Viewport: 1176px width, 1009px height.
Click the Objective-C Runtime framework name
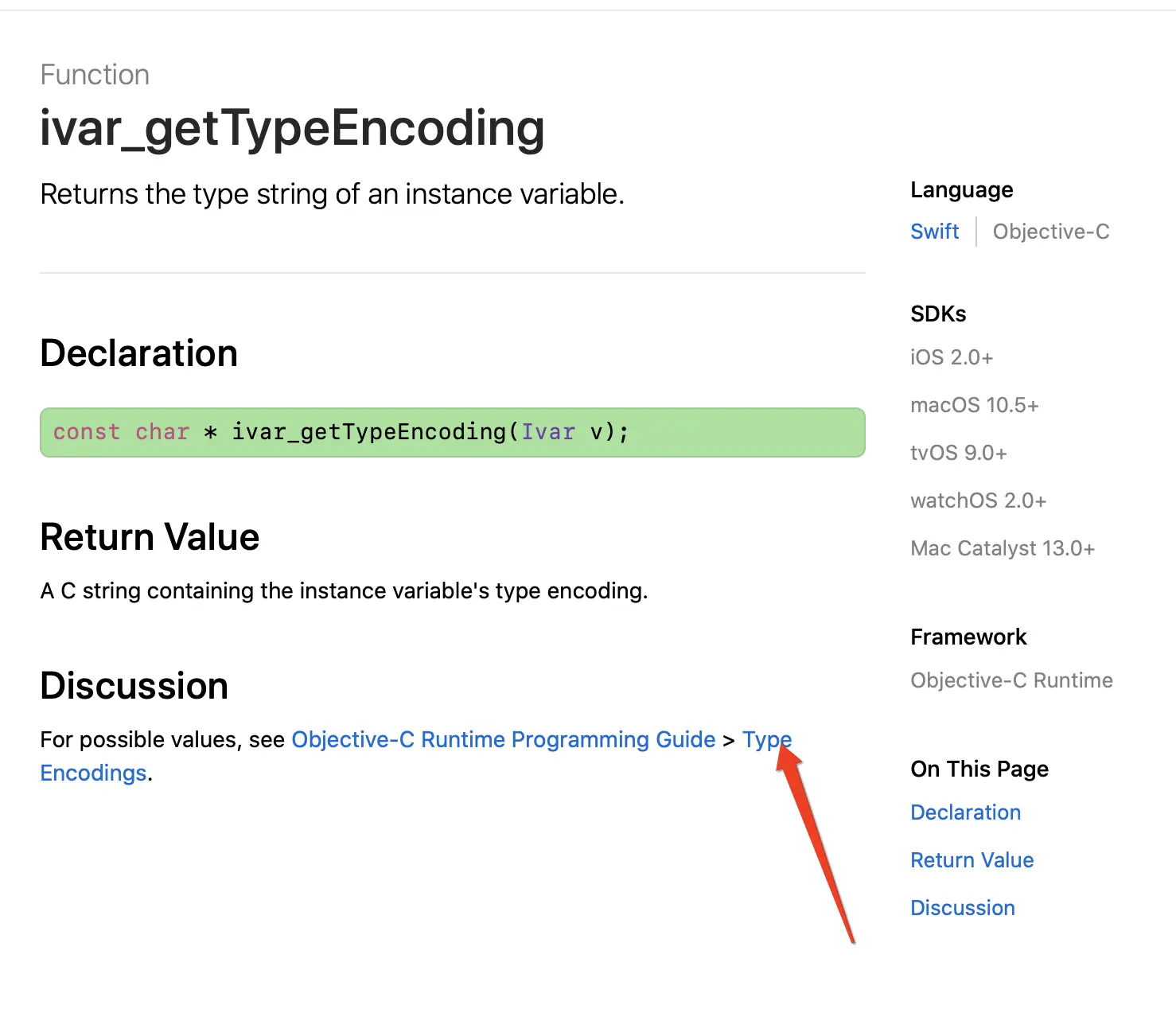1011,680
